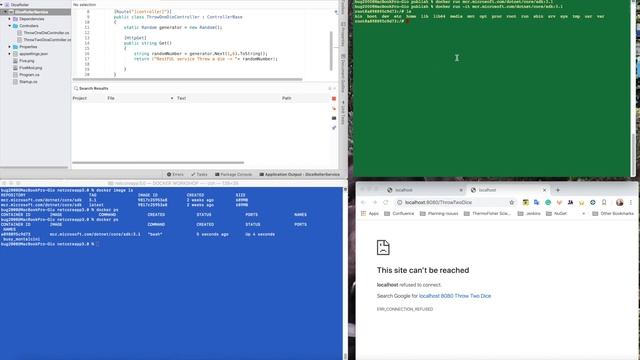Open the Confluence bookmark folder
Viewport: 640px width, 360px height.
tap(399, 213)
